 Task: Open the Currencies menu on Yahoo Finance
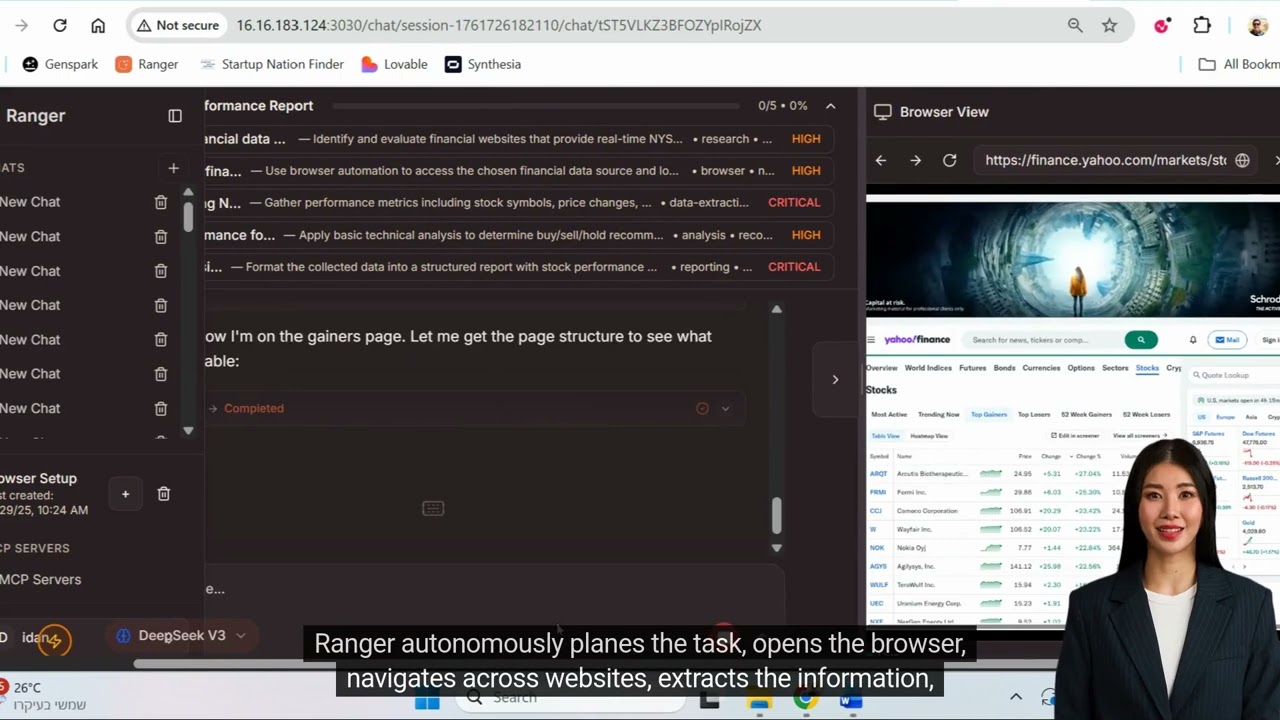click(1041, 368)
